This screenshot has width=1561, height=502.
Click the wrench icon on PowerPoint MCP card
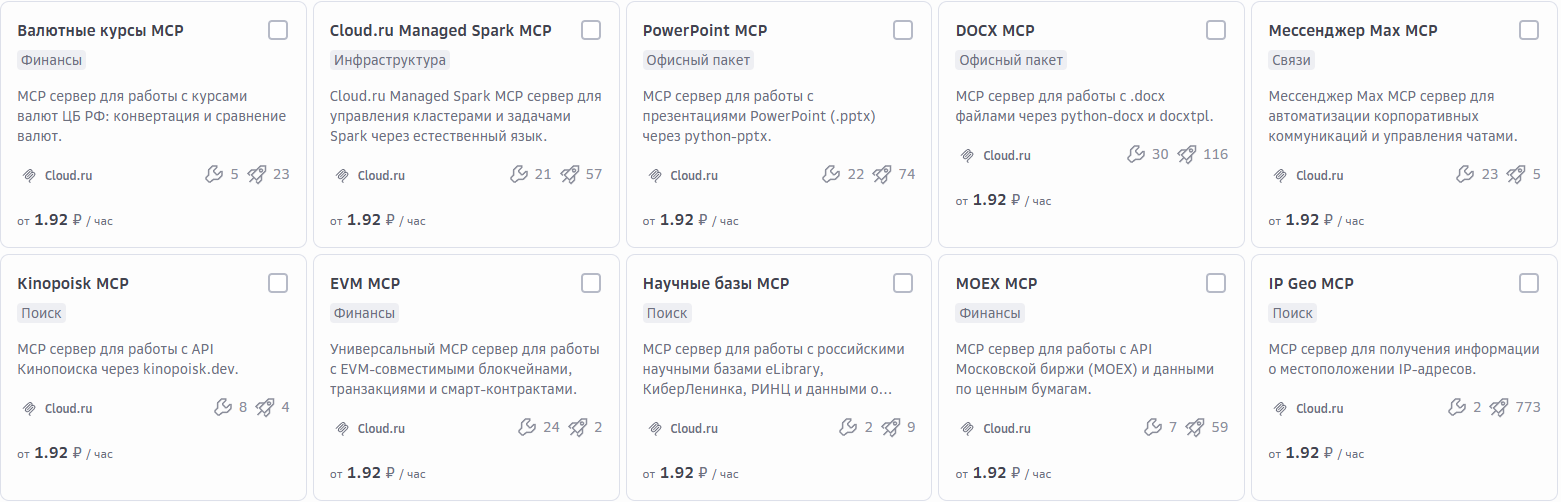tap(831, 174)
